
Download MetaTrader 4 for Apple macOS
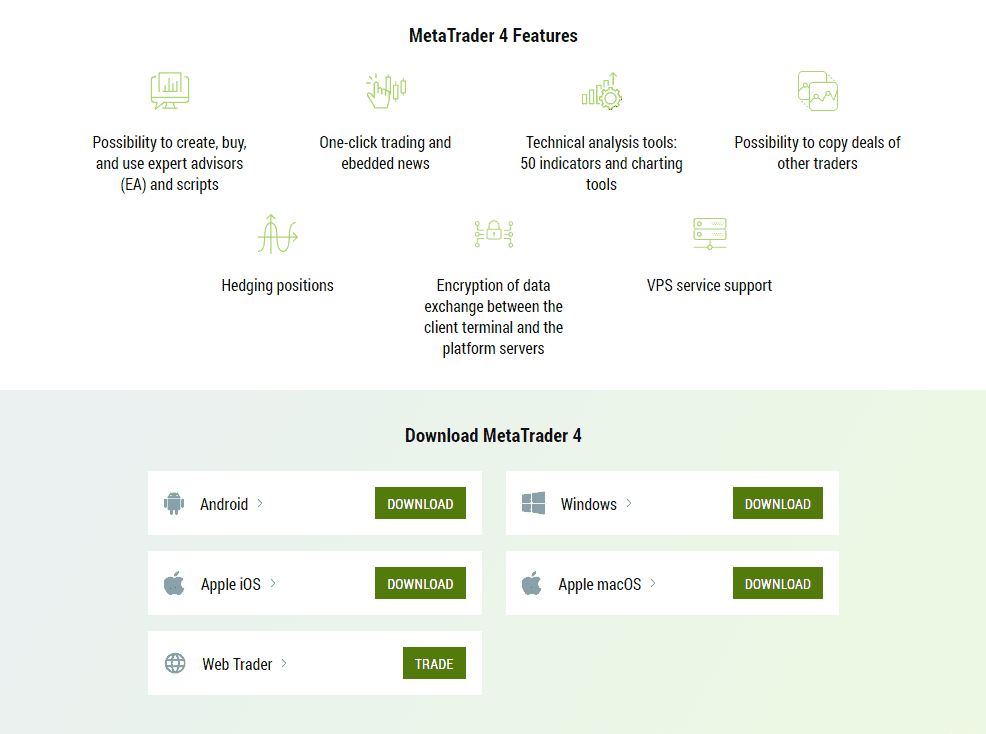[x=778, y=583]
